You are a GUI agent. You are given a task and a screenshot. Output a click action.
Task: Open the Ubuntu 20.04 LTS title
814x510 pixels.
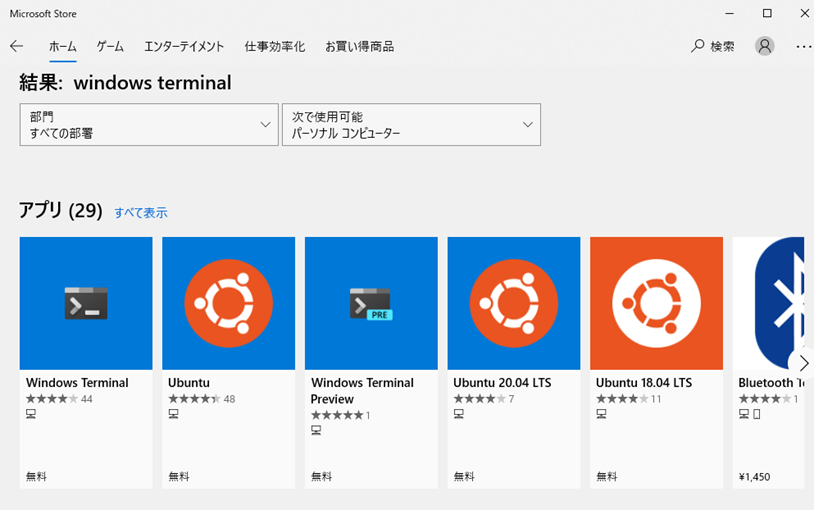pyautogui.click(x=502, y=383)
